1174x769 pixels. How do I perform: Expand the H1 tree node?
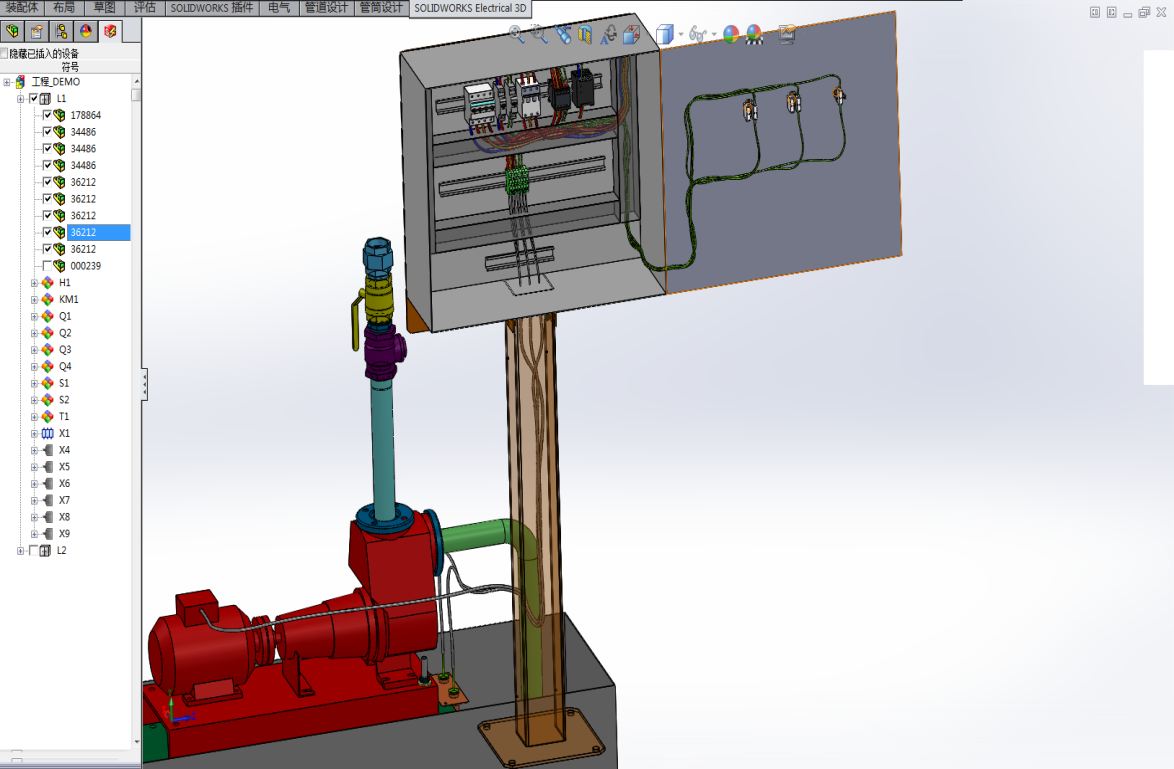pyautogui.click(x=34, y=283)
